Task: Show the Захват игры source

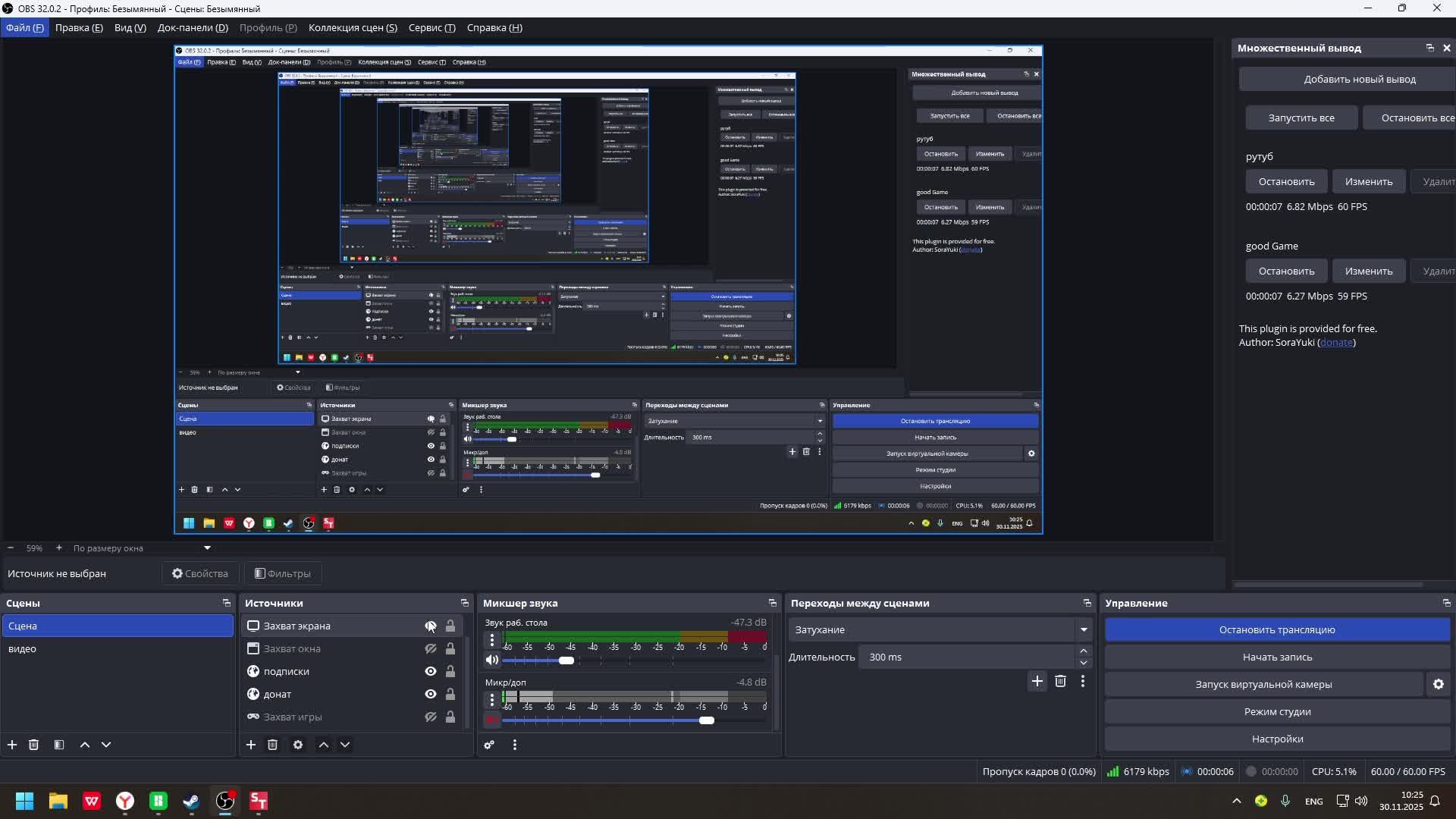Action: pyautogui.click(x=431, y=717)
